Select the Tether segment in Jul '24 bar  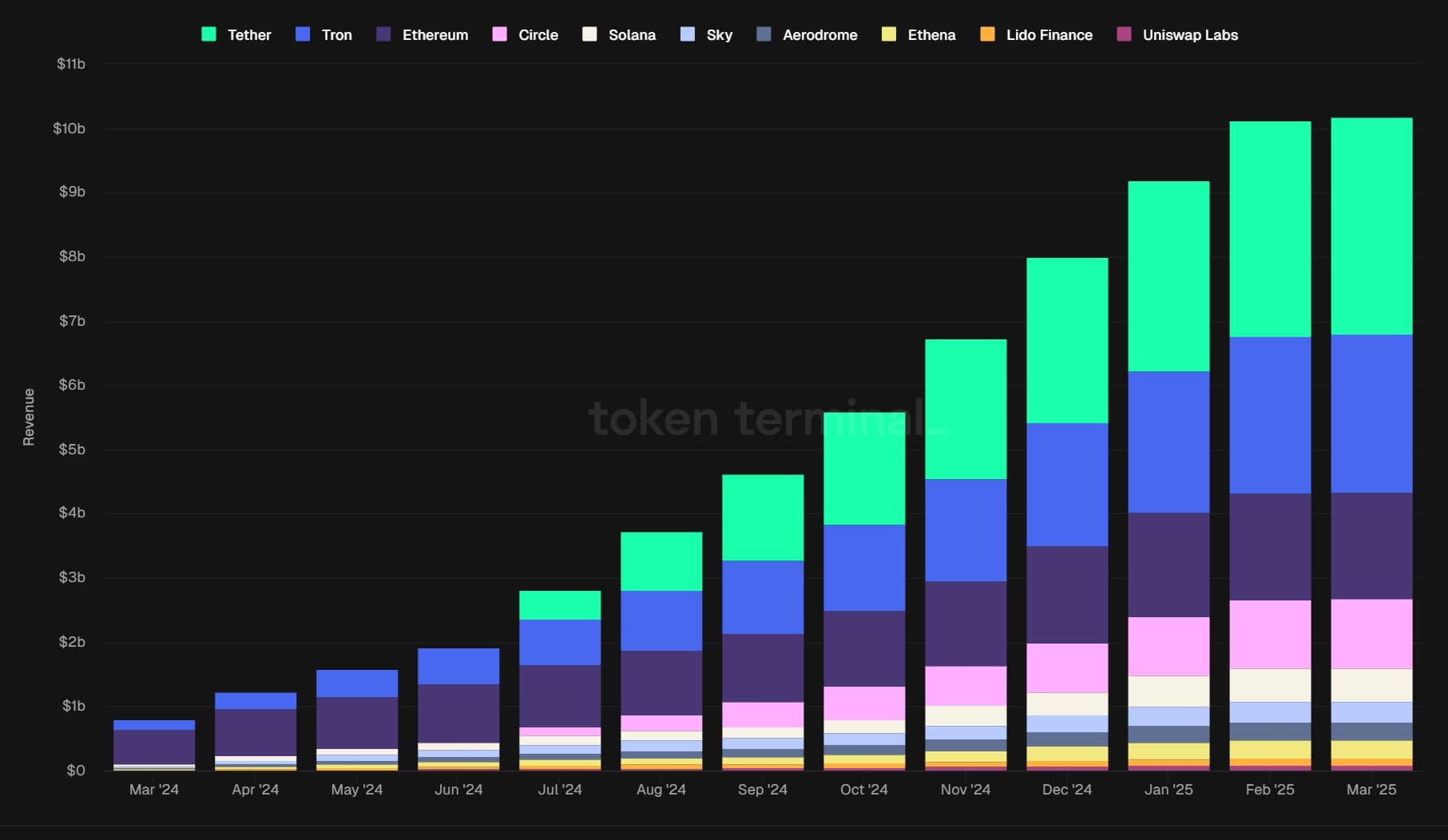tap(560, 605)
